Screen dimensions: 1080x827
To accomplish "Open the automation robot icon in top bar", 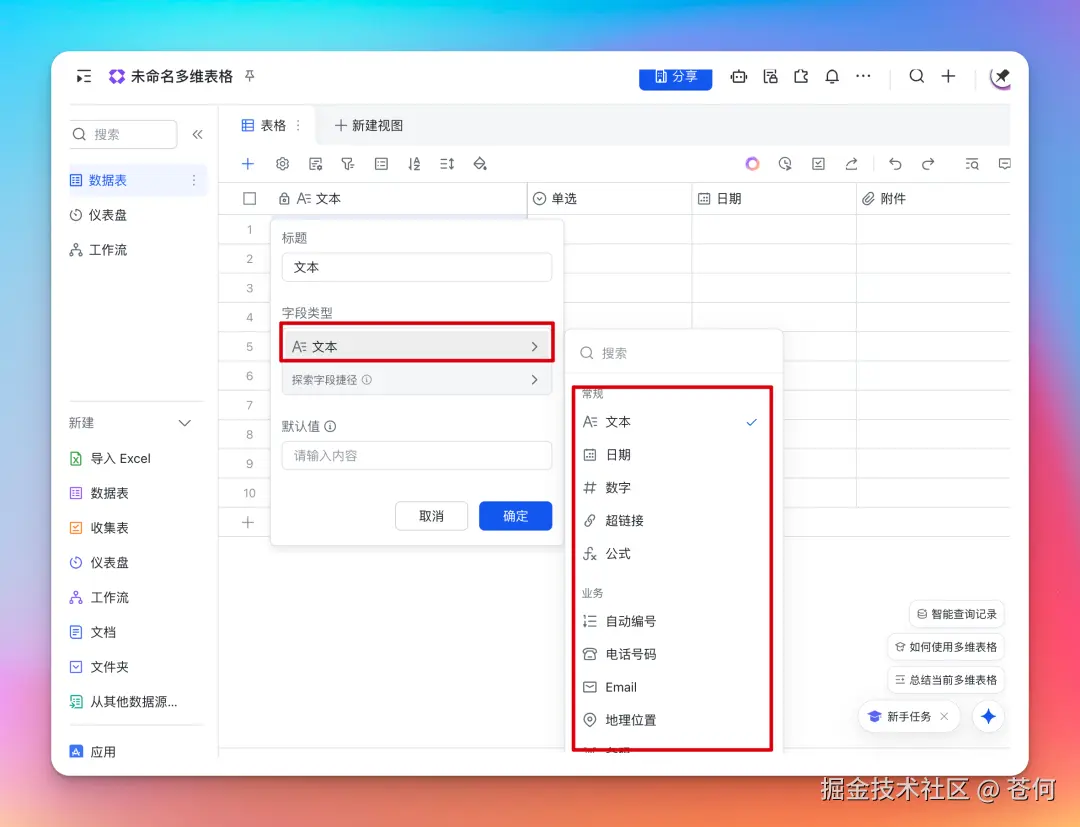I will tap(739, 76).
